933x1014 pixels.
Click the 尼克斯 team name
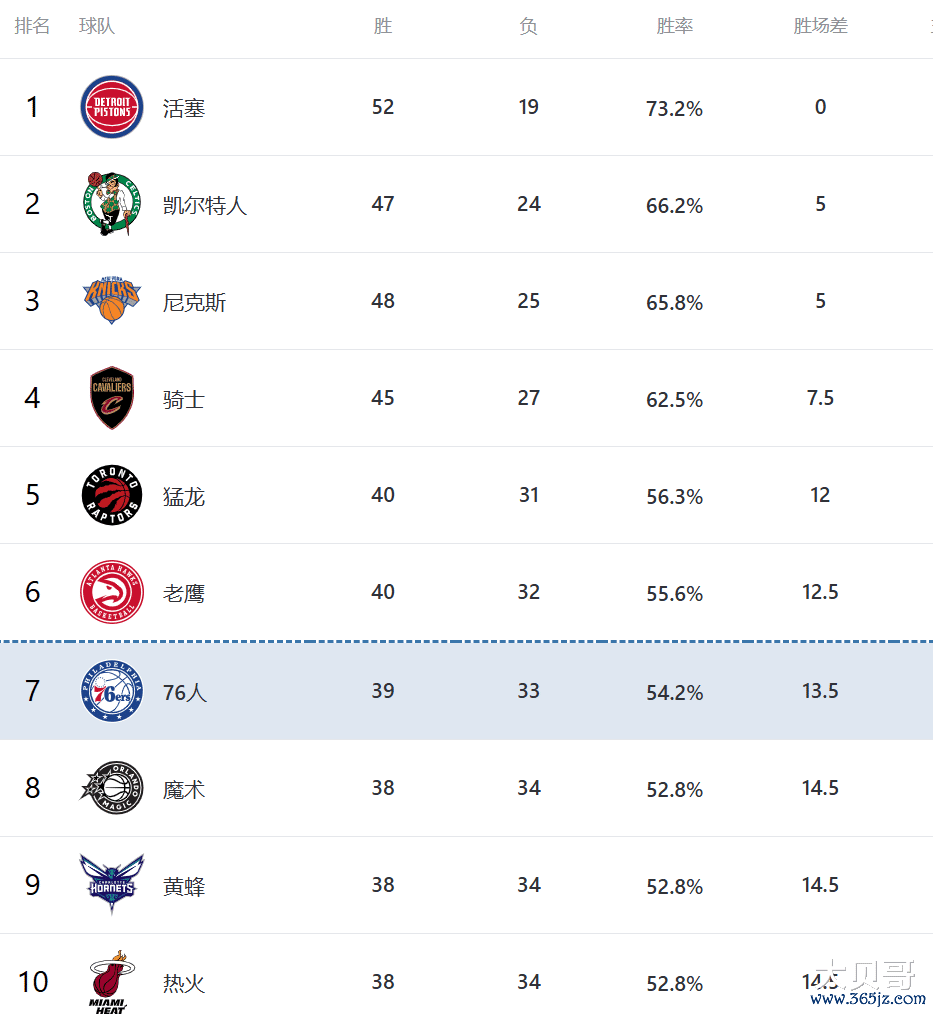[x=194, y=302]
